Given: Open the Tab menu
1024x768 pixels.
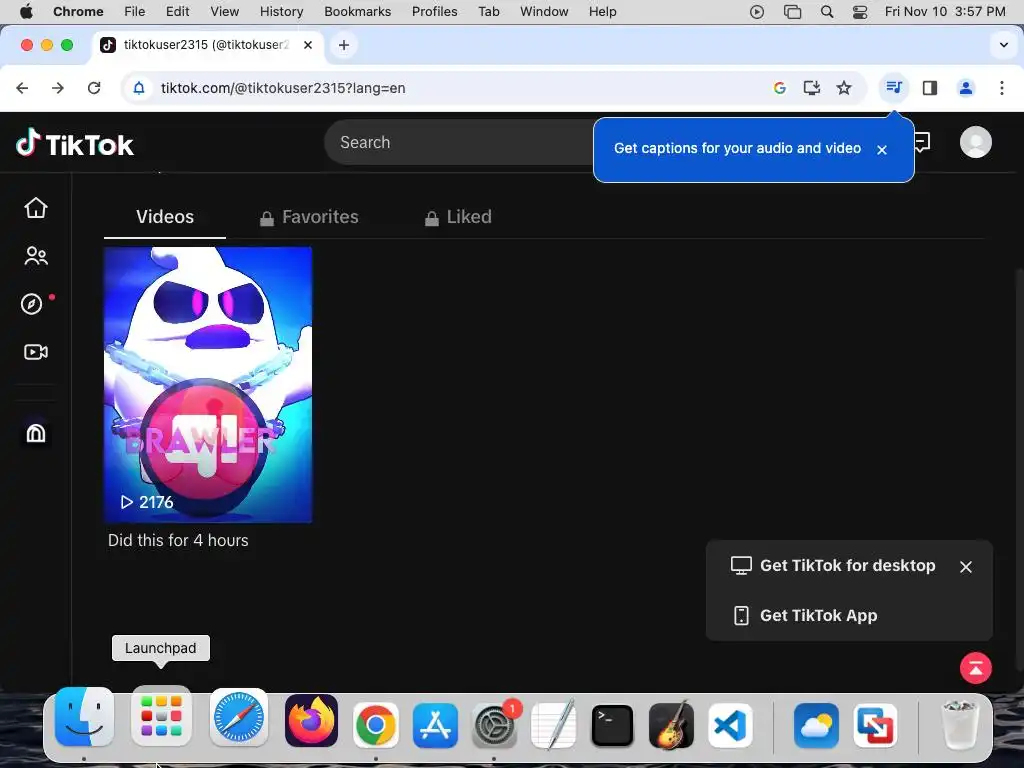Looking at the screenshot, I should (488, 11).
